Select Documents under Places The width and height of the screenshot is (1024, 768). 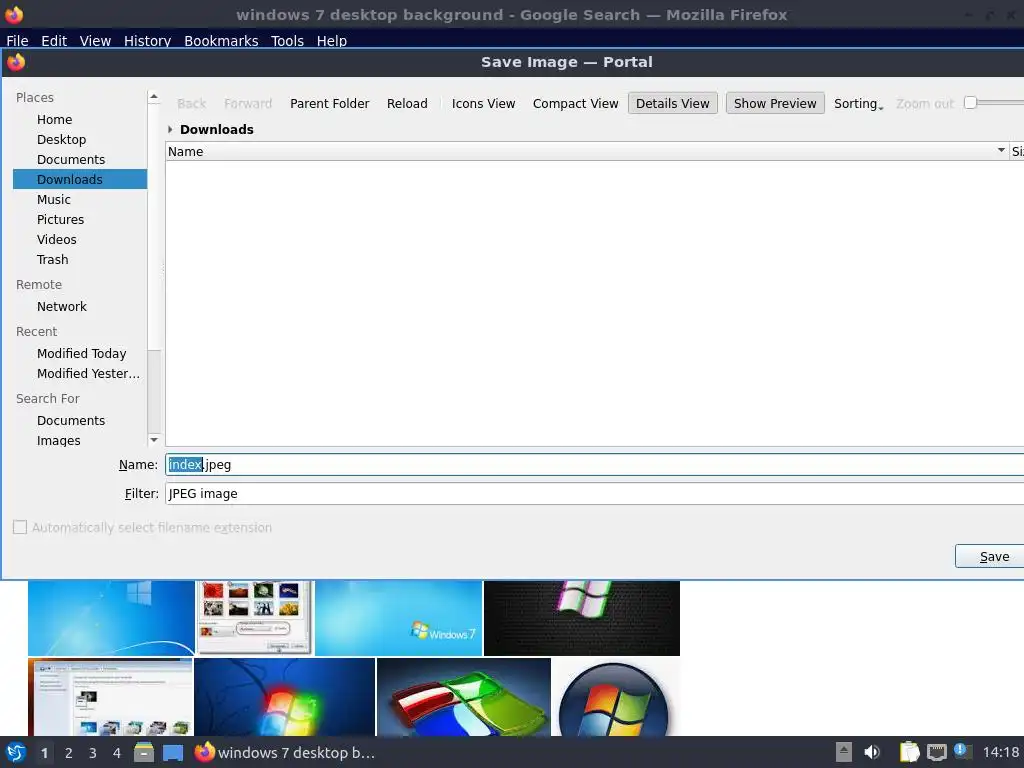click(80, 159)
